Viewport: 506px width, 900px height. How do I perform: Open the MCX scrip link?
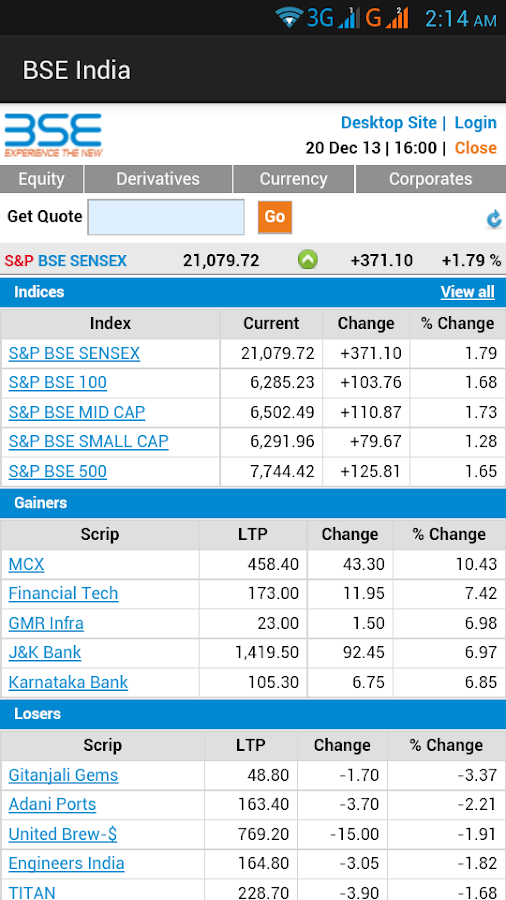click(x=26, y=565)
